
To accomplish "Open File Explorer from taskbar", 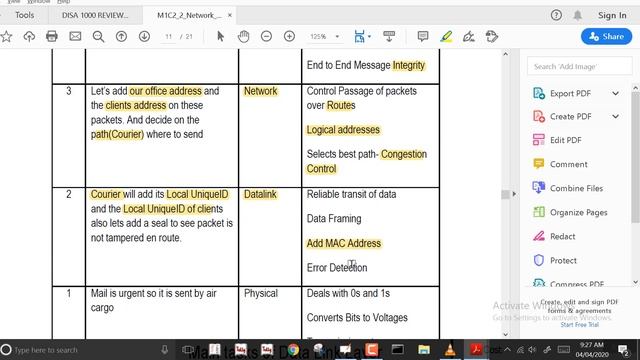I will click(423, 350).
